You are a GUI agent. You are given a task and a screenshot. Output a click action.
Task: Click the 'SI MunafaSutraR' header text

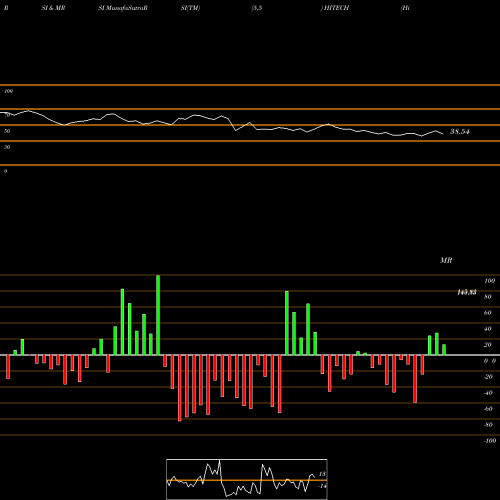tap(123, 8)
